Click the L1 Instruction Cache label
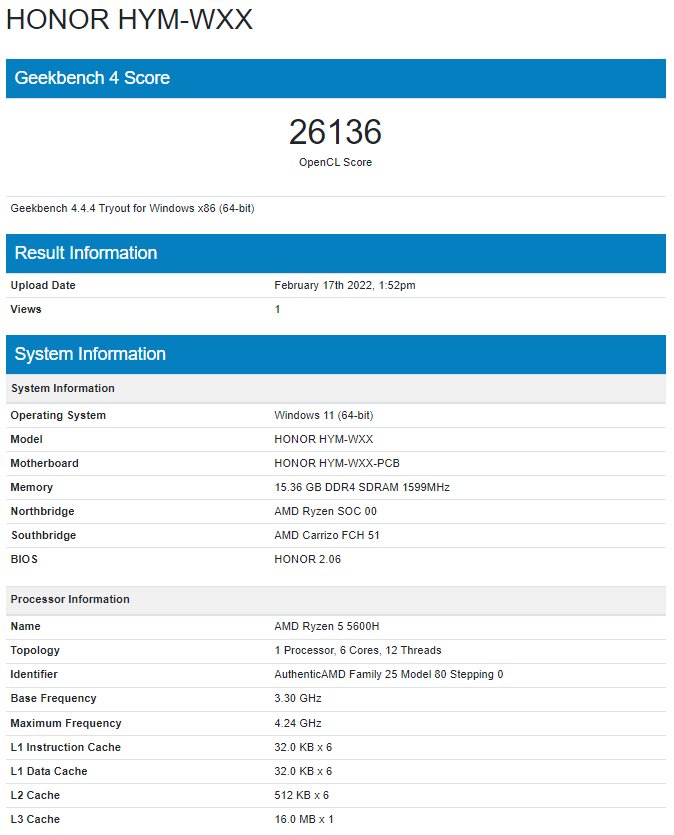This screenshot has height=835, width=674. [x=65, y=747]
